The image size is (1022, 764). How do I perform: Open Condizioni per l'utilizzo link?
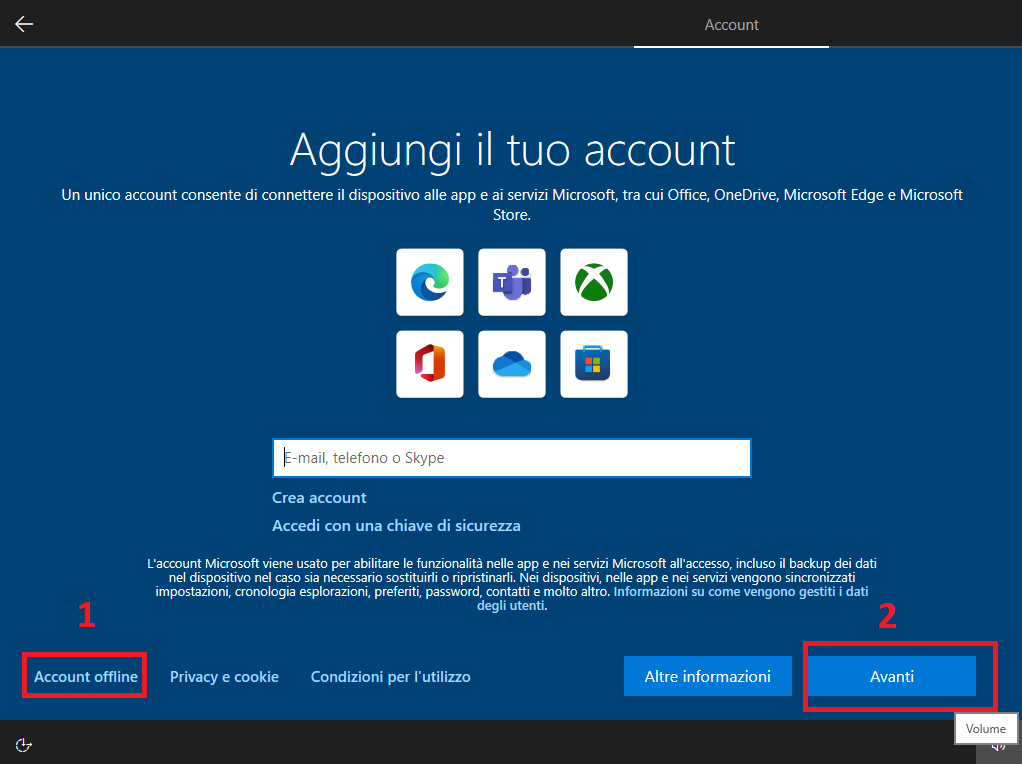pos(390,677)
